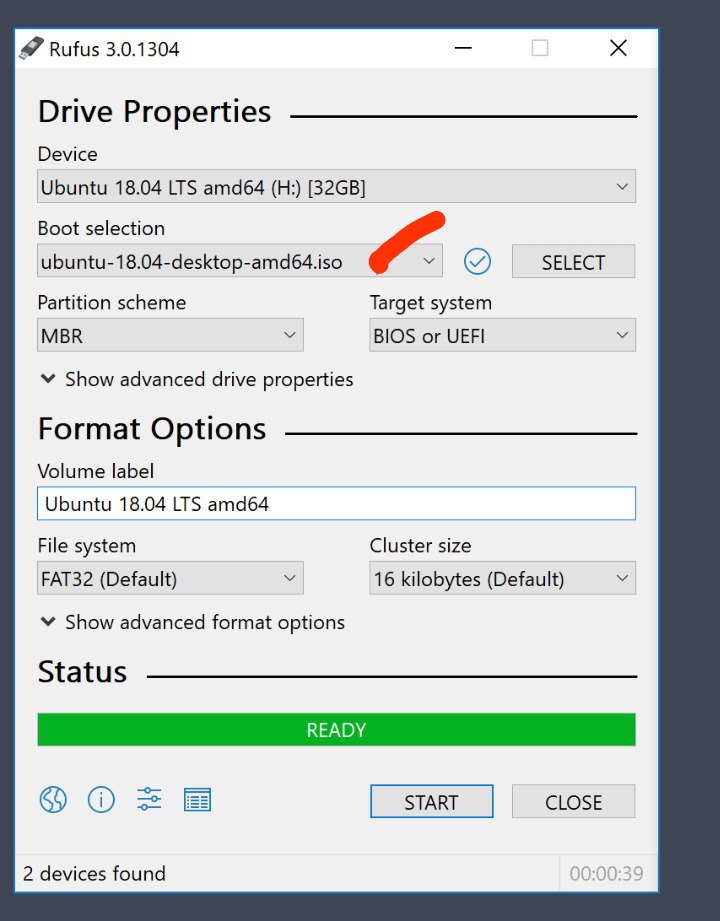Click the 'Target system' label

click(431, 303)
